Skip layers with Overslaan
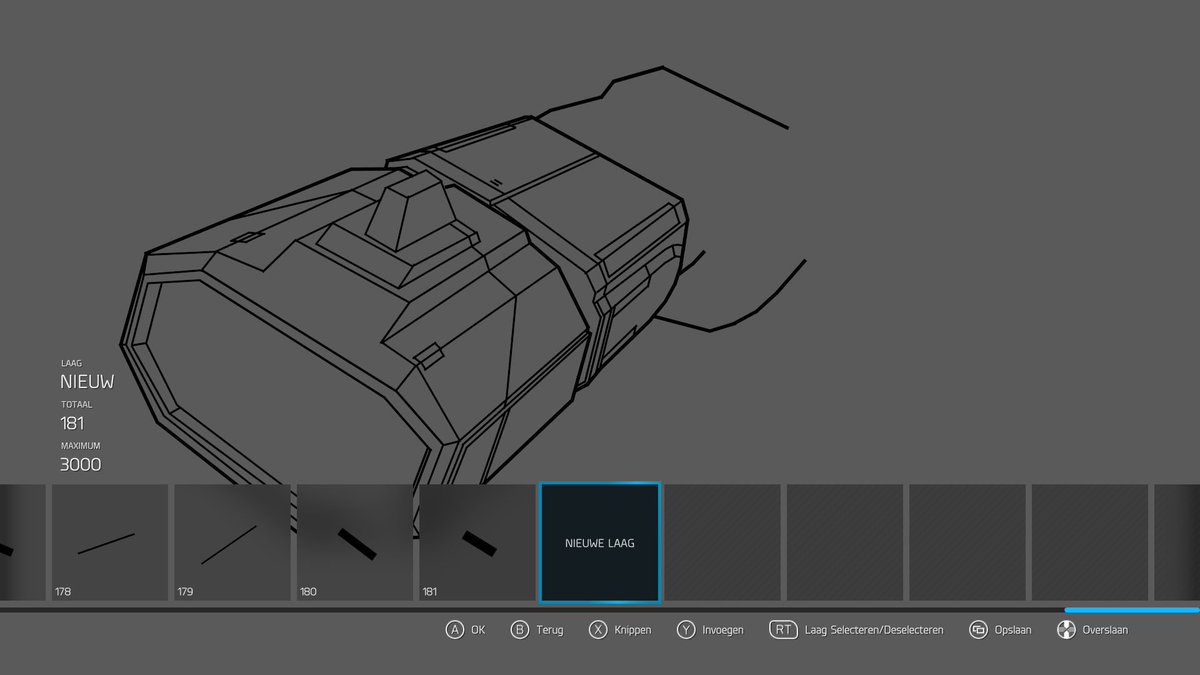This screenshot has width=1200, height=675. tap(1105, 630)
